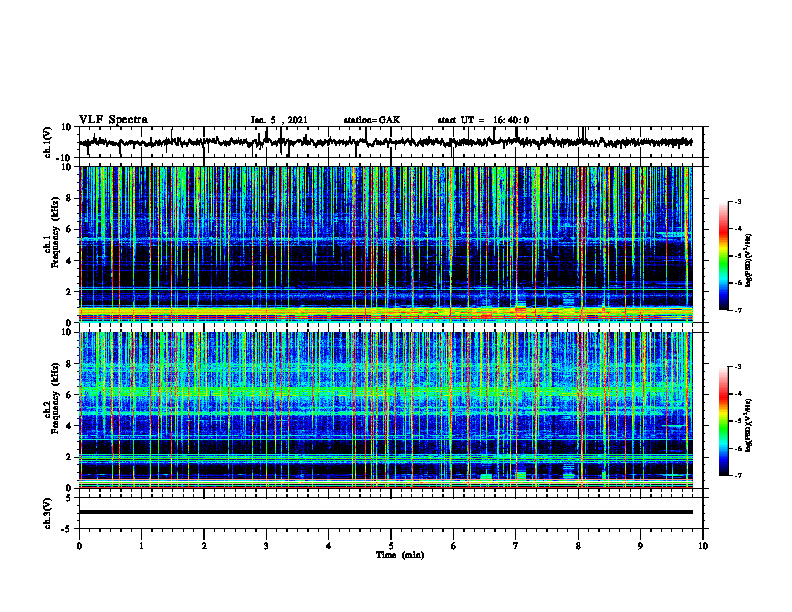This screenshot has width=792, height=612.
Task: Click the 'ch.1(V)' waveform axis label
Action: click(x=48, y=142)
